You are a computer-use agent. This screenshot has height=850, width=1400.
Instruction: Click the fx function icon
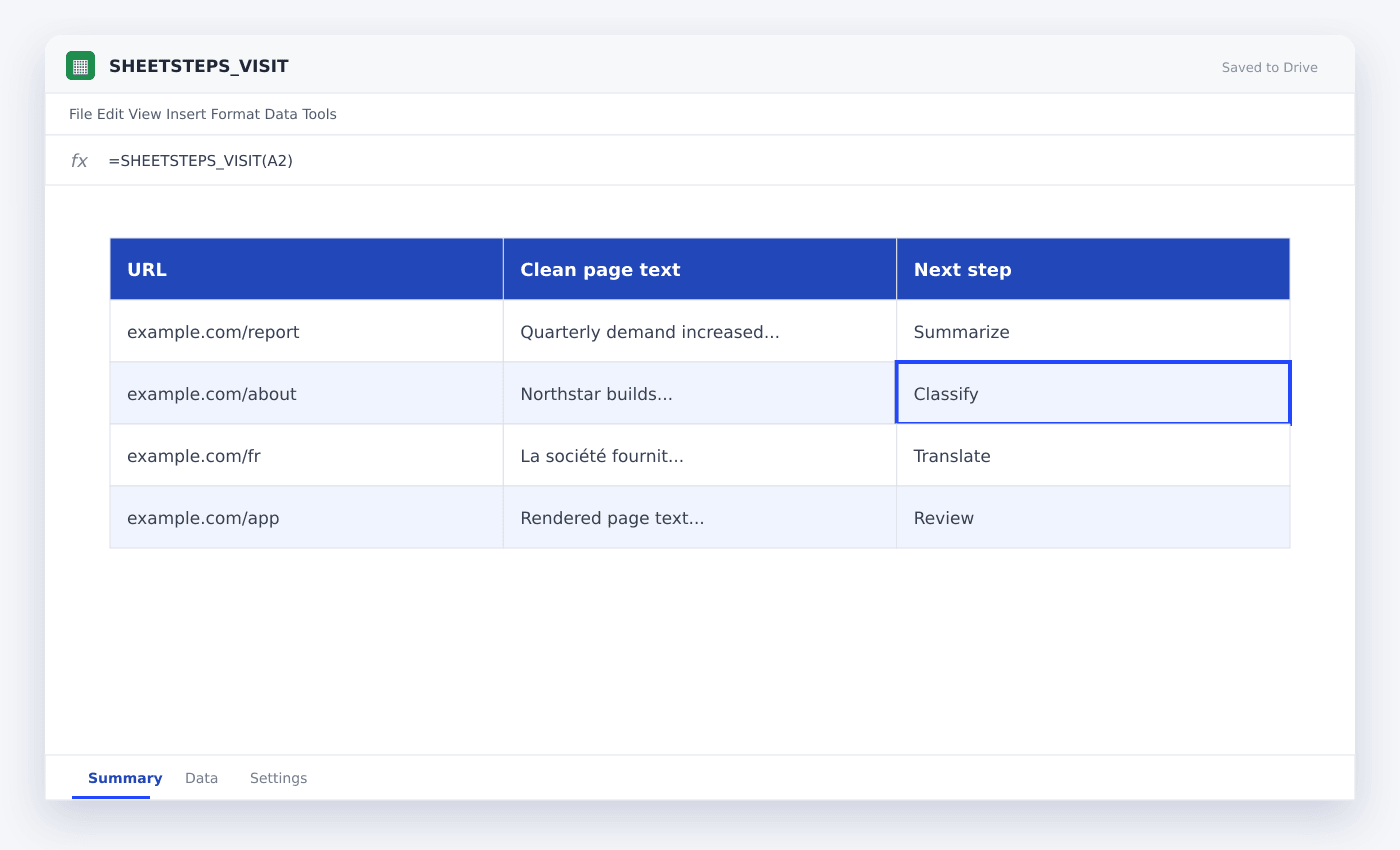coord(79,160)
